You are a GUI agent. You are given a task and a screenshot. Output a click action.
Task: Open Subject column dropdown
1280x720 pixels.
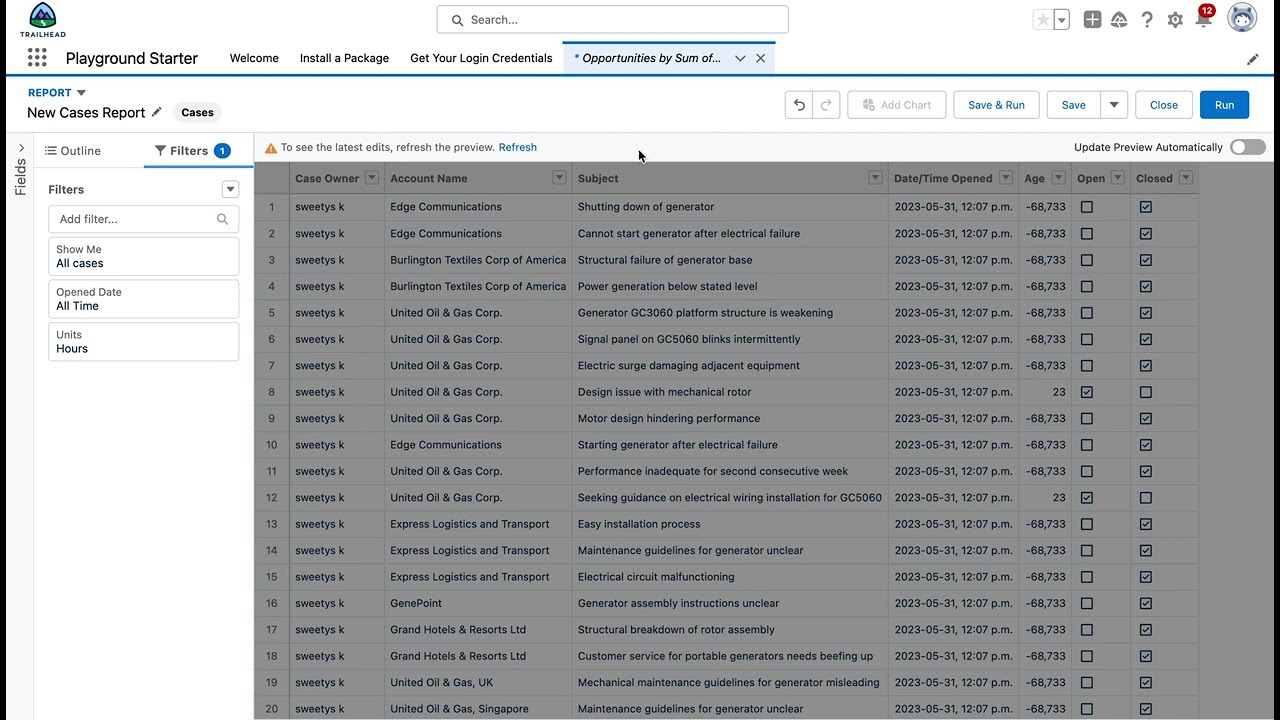tap(875, 178)
